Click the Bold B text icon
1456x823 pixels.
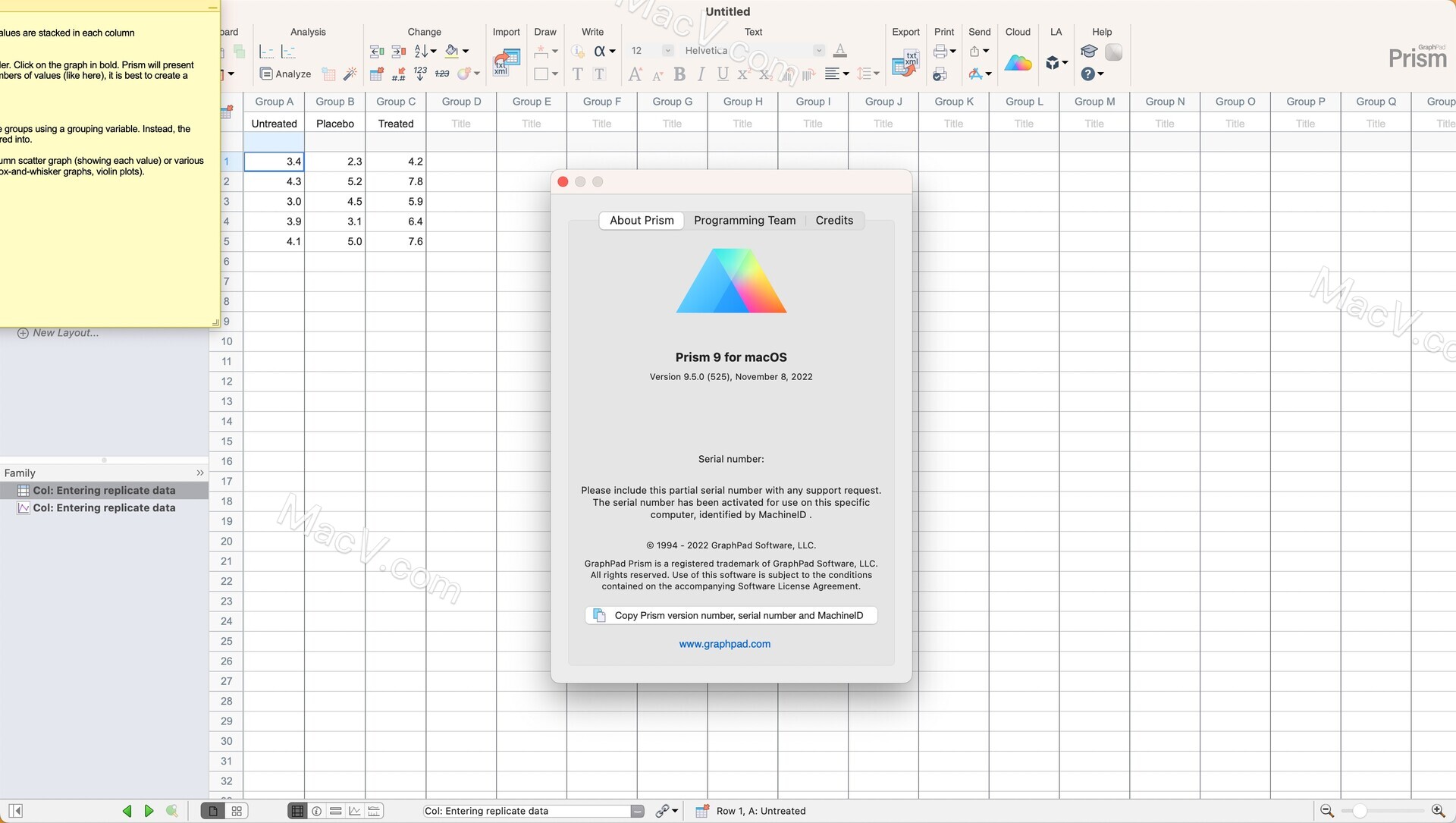point(679,74)
